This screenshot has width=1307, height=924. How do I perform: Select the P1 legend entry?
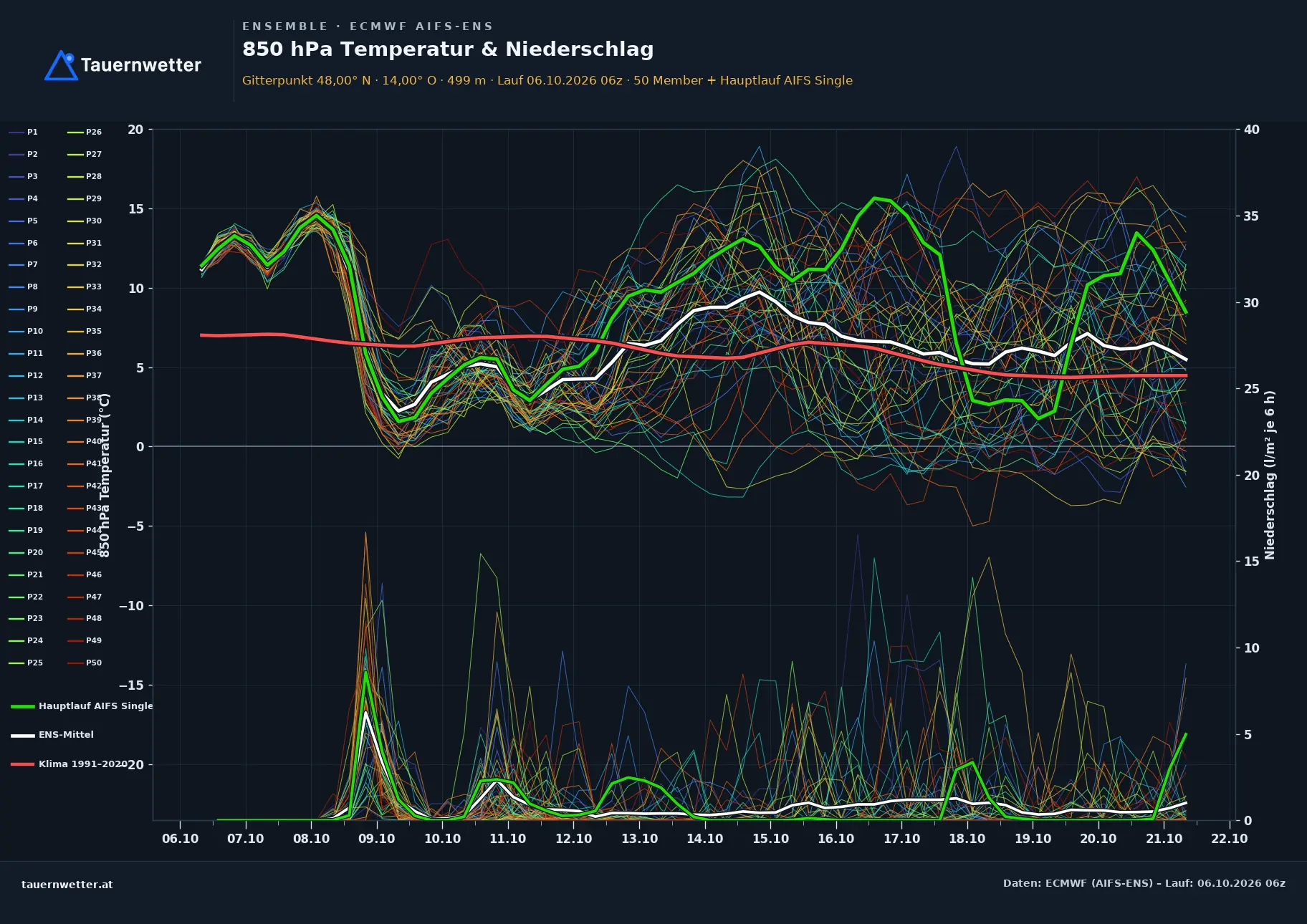[x=24, y=132]
